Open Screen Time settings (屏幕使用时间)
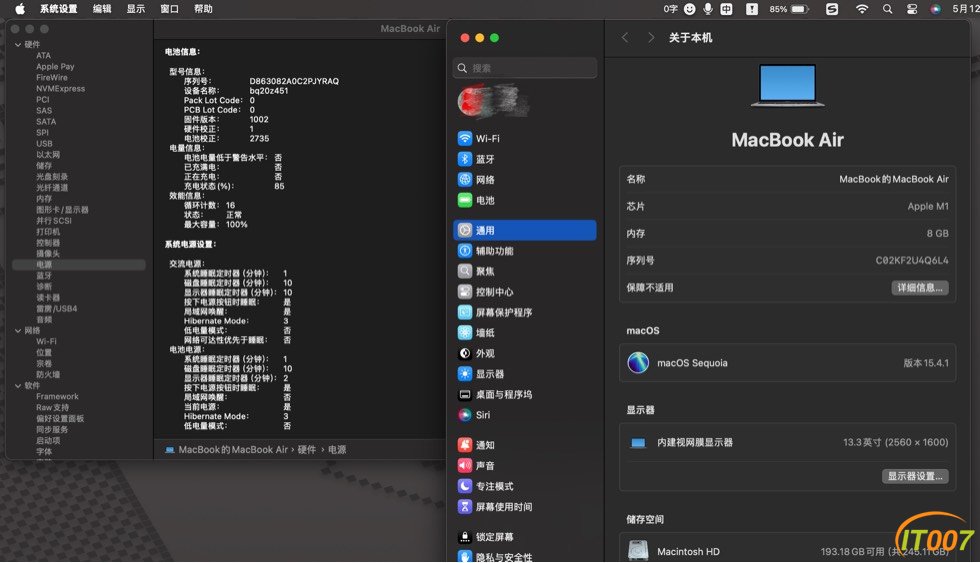This screenshot has height=563, width=980. (x=524, y=507)
